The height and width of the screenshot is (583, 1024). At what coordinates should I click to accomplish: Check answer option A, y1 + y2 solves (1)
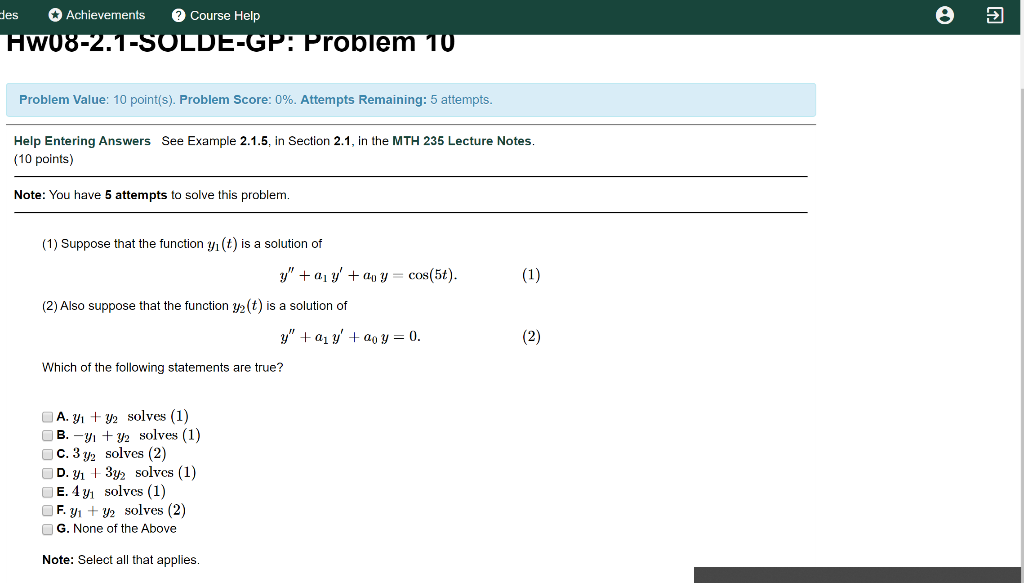[x=46, y=416]
